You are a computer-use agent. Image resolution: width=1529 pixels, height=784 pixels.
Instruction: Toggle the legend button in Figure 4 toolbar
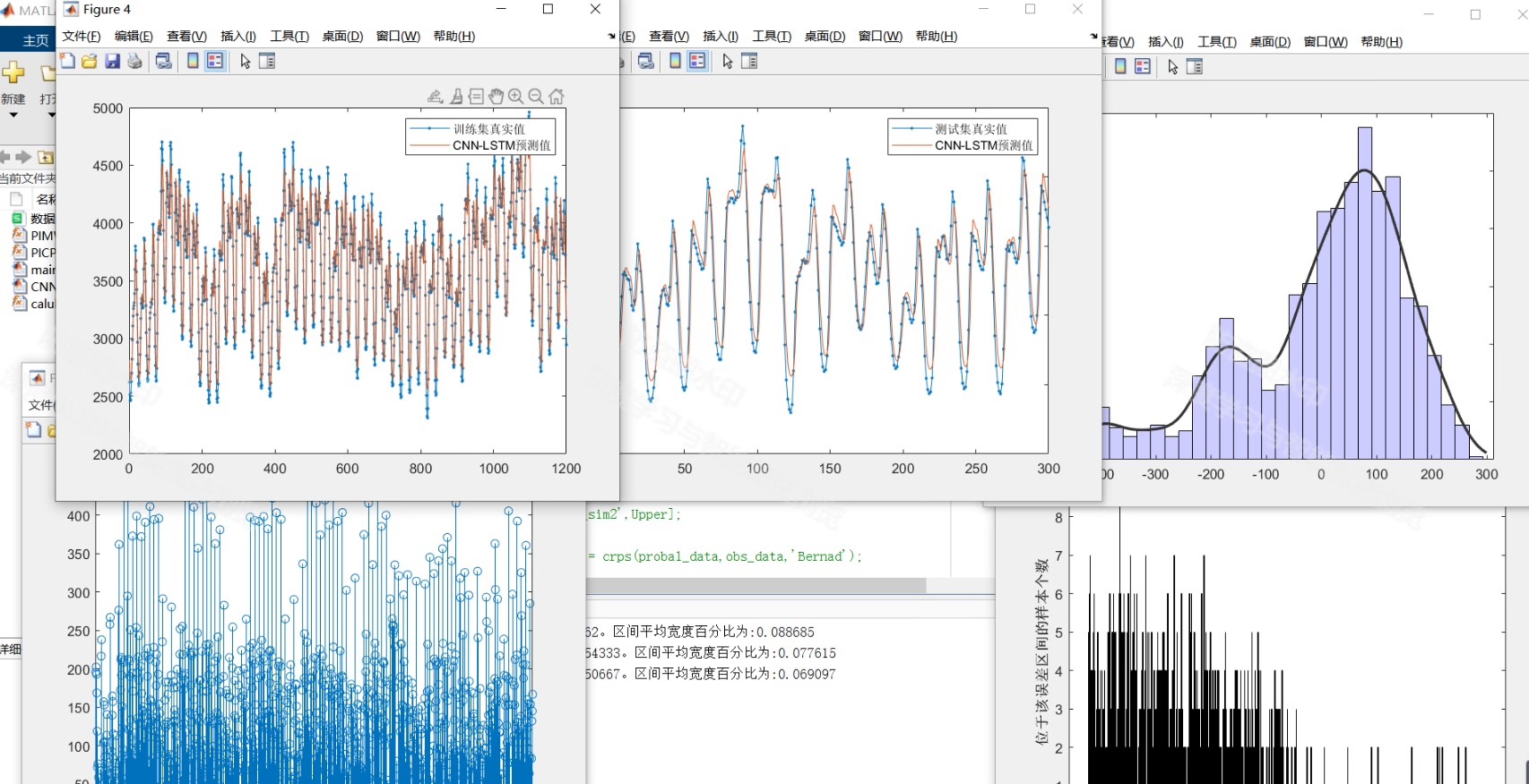pyautogui.click(x=215, y=61)
